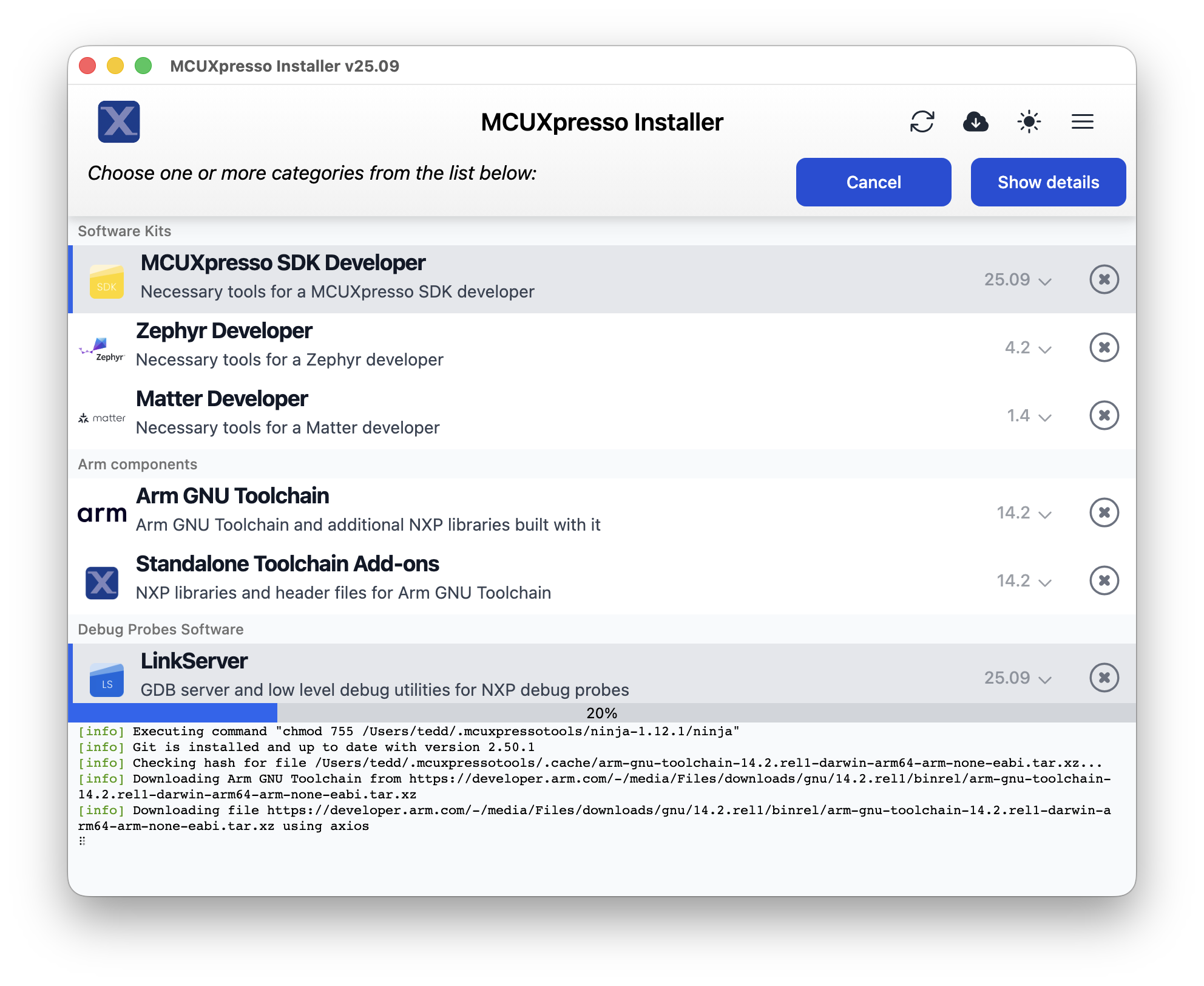Click the Software Kits section header
Image resolution: width=1204 pixels, height=986 pixels.
coord(124,231)
